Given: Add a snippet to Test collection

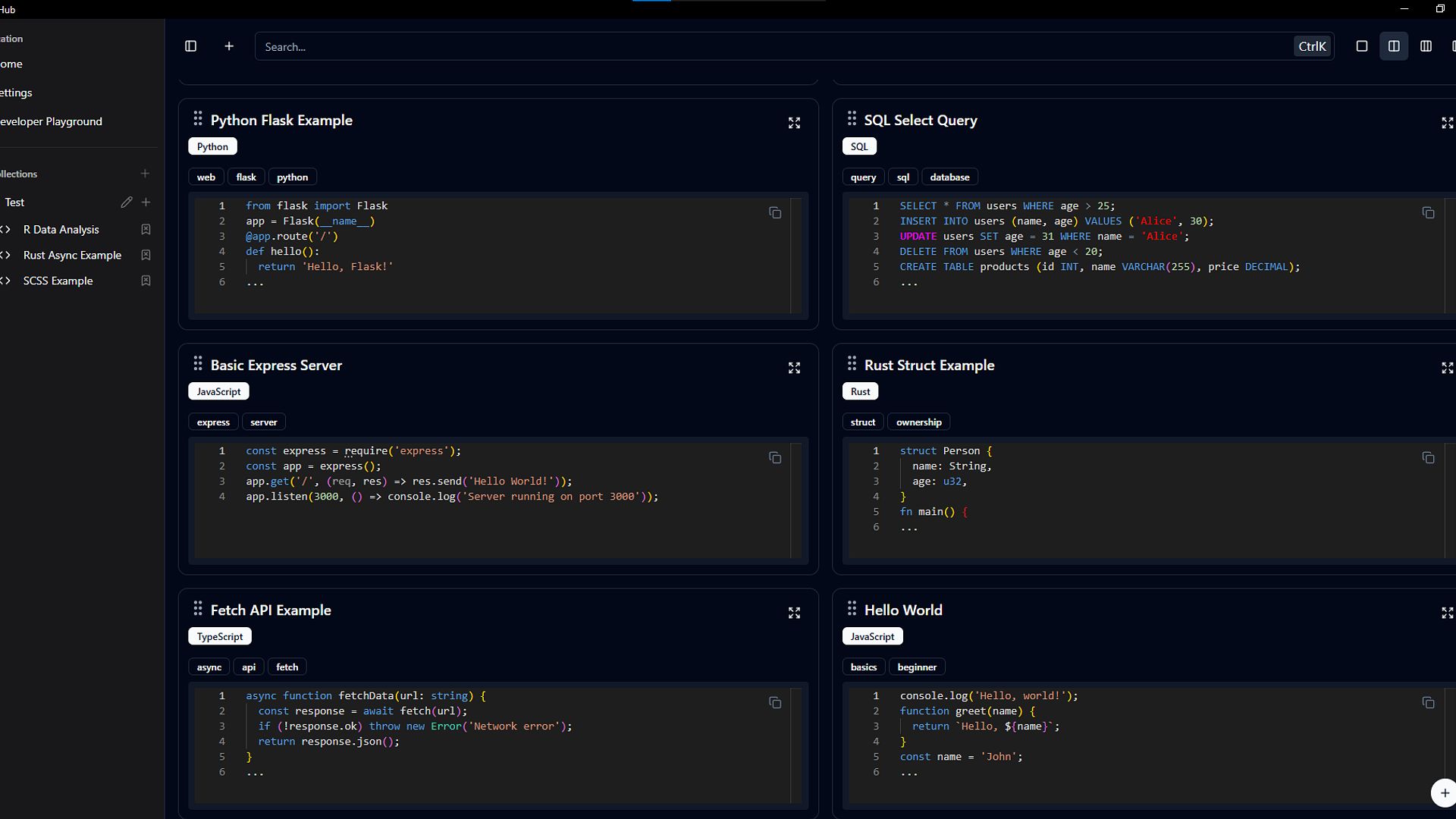Looking at the screenshot, I should pos(146,202).
